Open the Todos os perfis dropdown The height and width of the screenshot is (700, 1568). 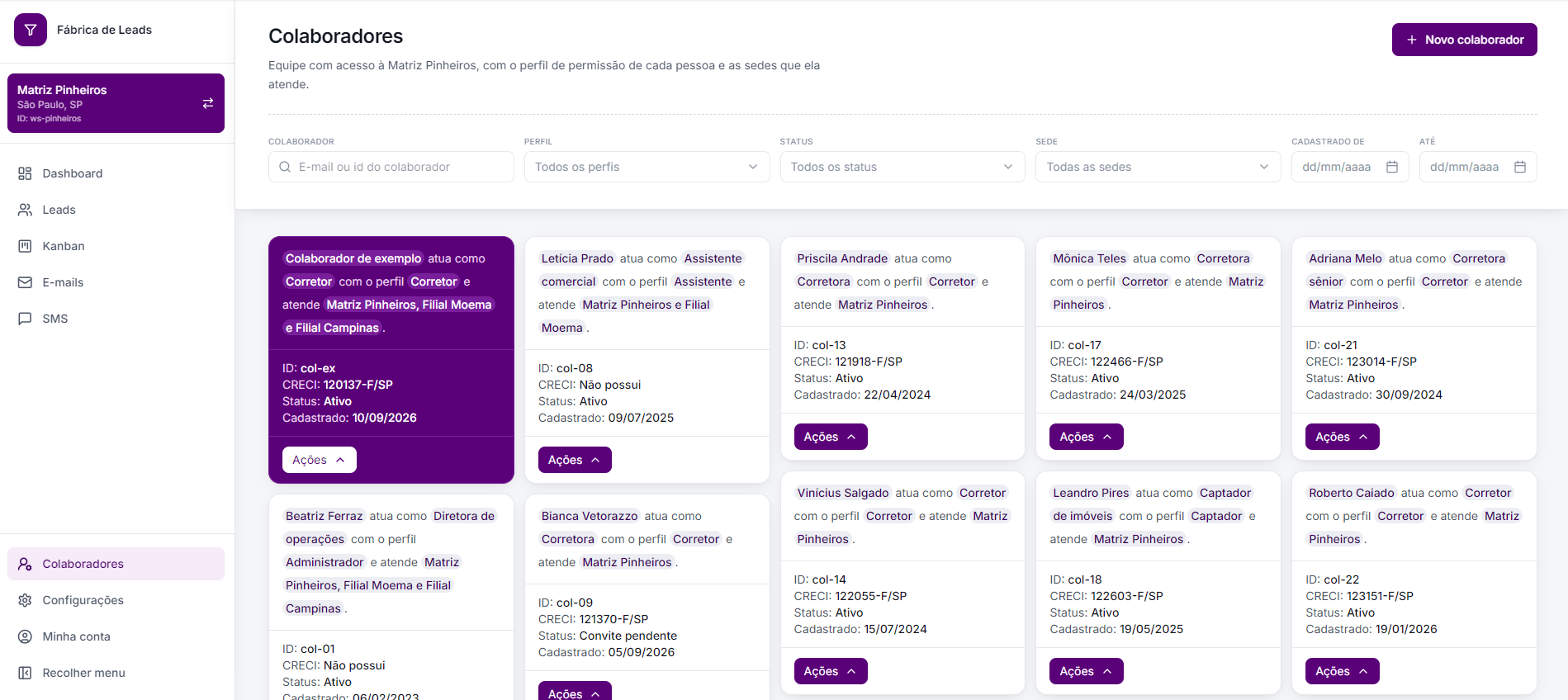[x=647, y=167]
